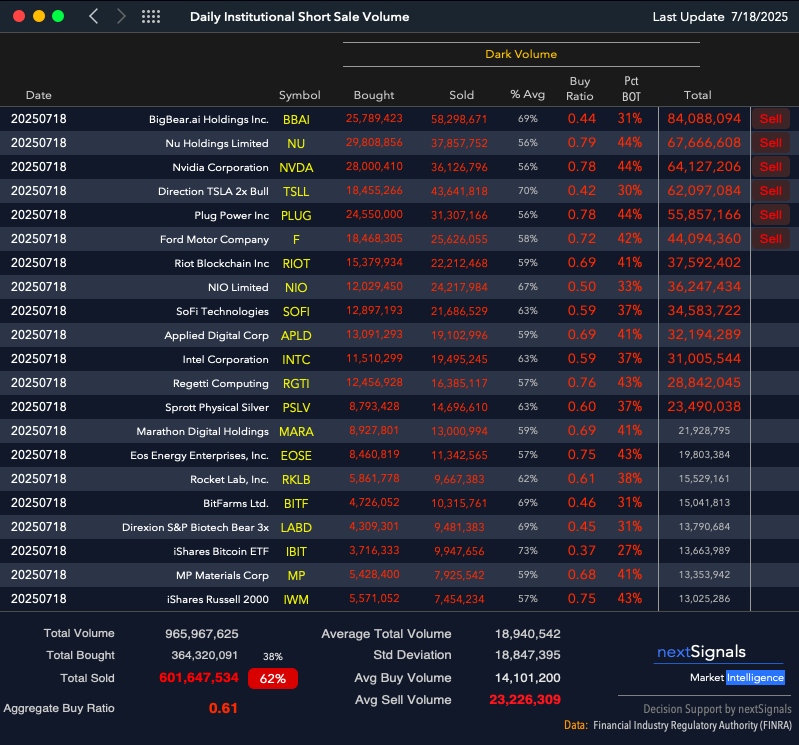Go back with the left chevron arrow
This screenshot has width=799, height=745.
pyautogui.click(x=93, y=16)
